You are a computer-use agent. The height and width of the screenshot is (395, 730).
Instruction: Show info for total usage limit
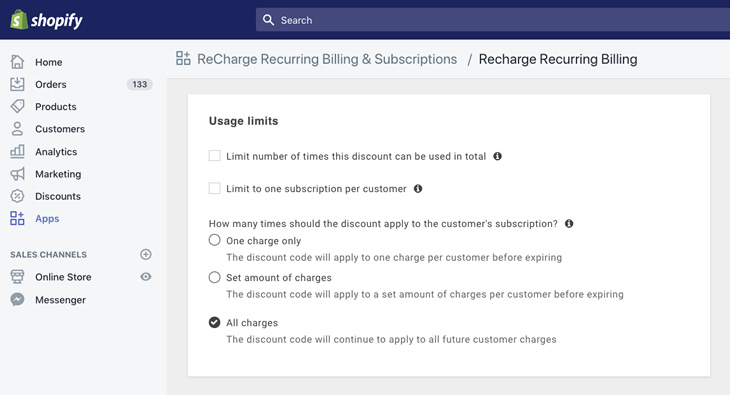click(x=497, y=156)
